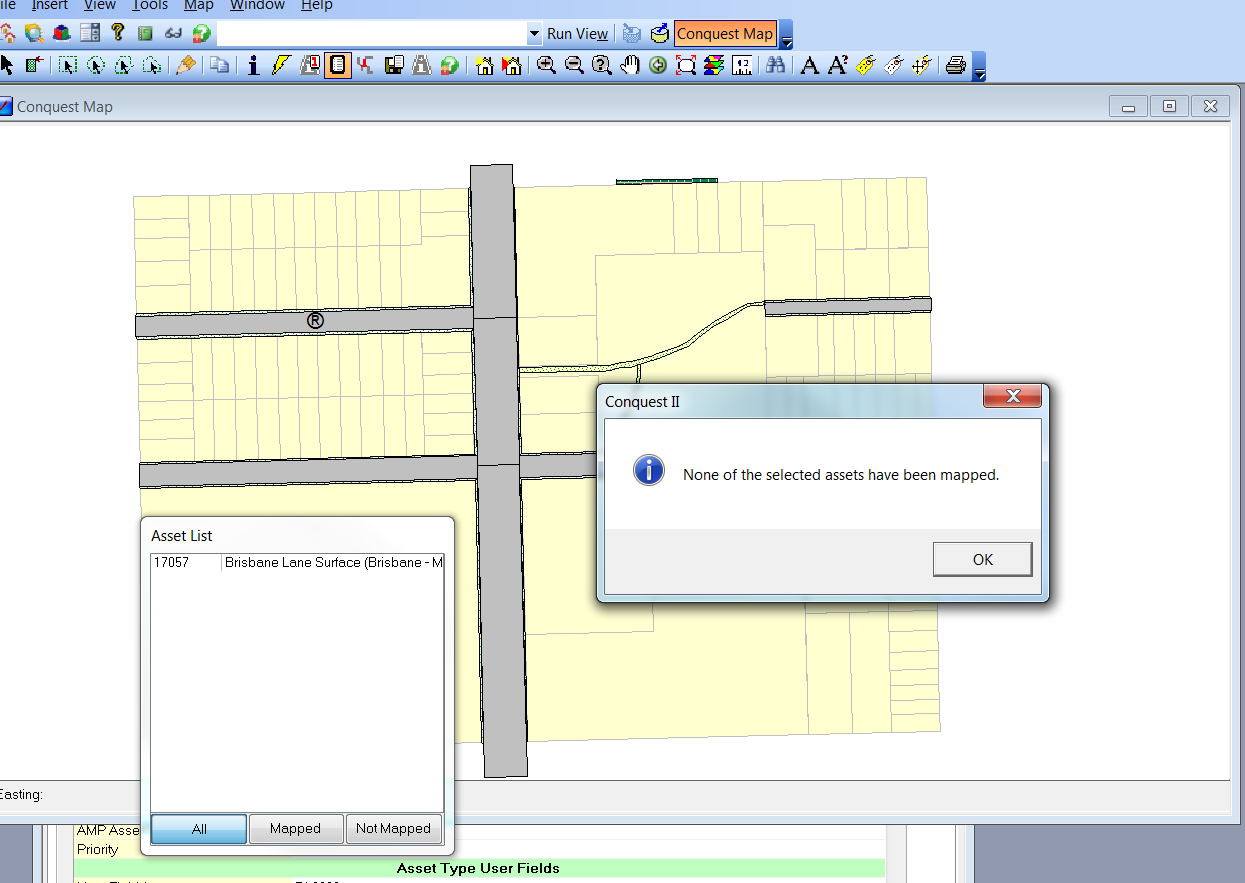1245x883 pixels.
Task: Filter Asset List to Mapped
Action: click(x=295, y=829)
